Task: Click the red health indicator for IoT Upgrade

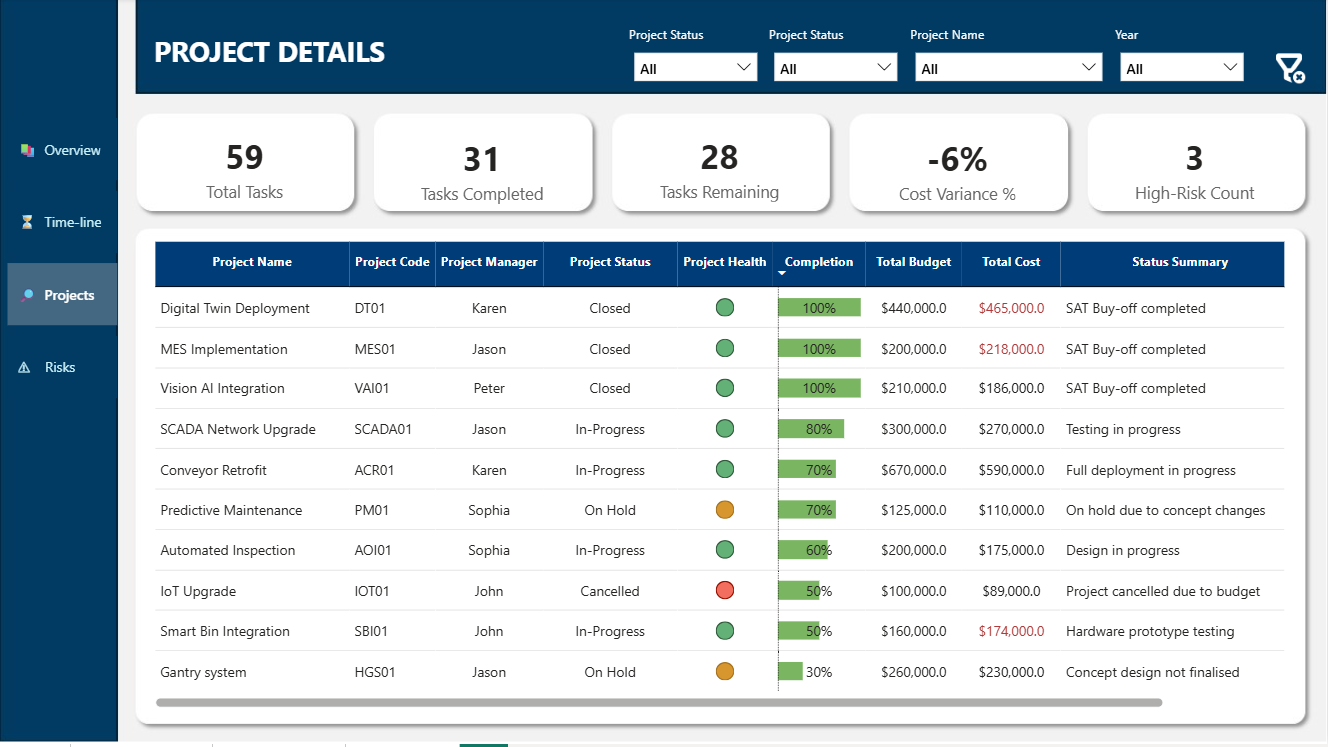Action: pos(725,591)
